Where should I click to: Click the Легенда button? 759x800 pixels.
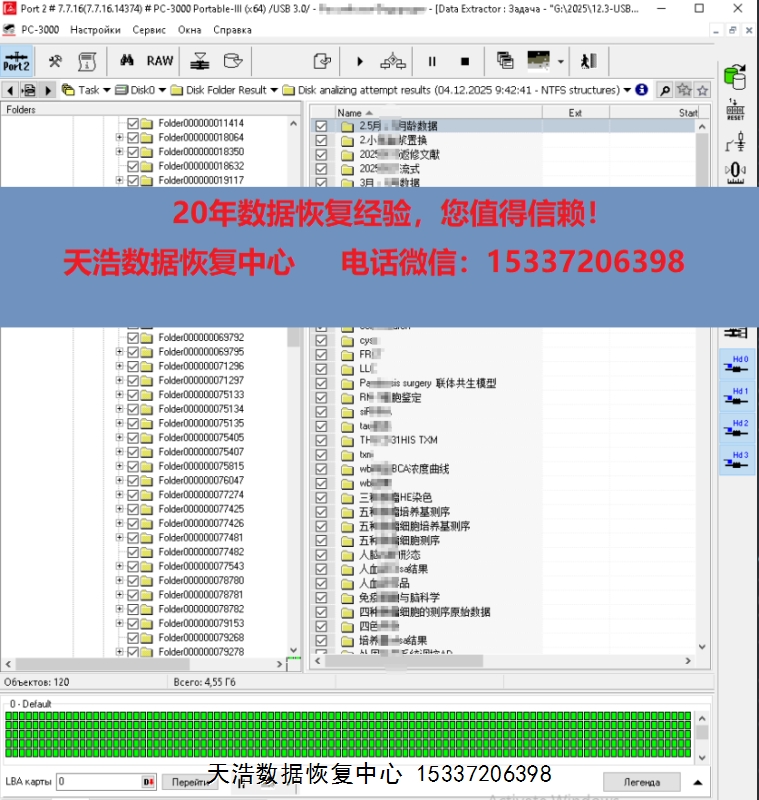coord(641,781)
